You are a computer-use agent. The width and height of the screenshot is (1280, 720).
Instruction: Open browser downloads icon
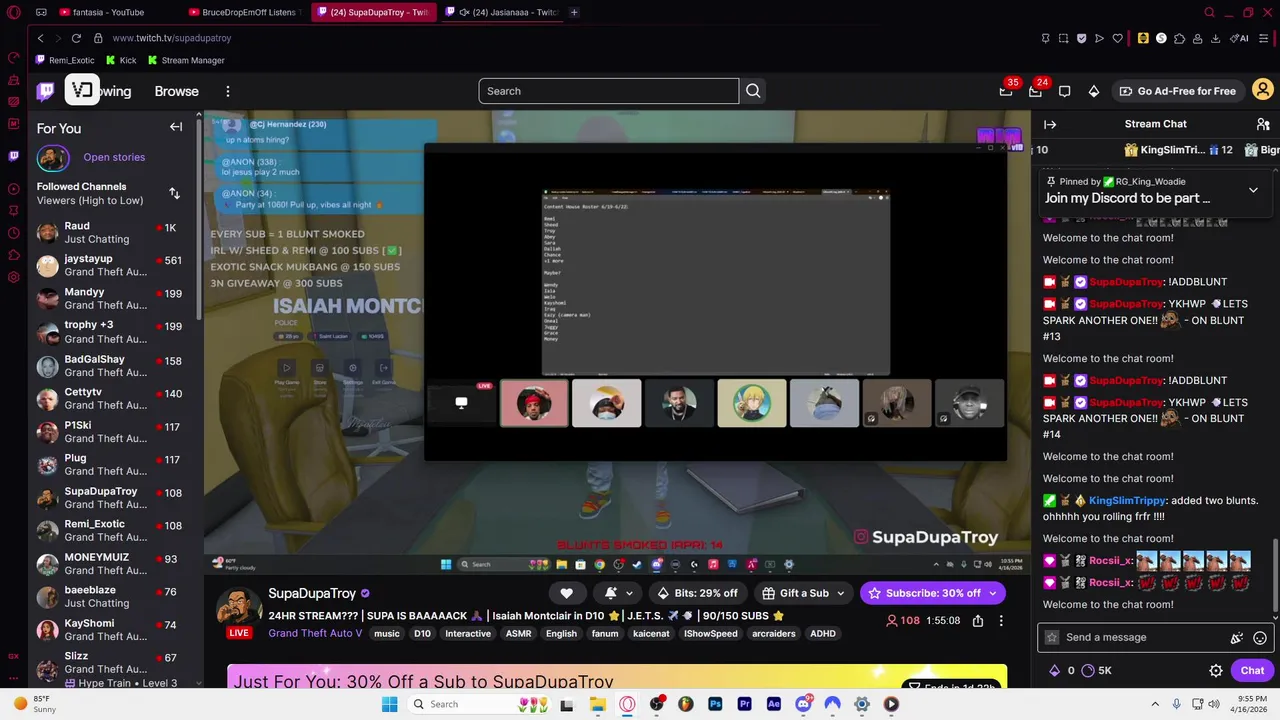pyautogui.click(x=1215, y=38)
